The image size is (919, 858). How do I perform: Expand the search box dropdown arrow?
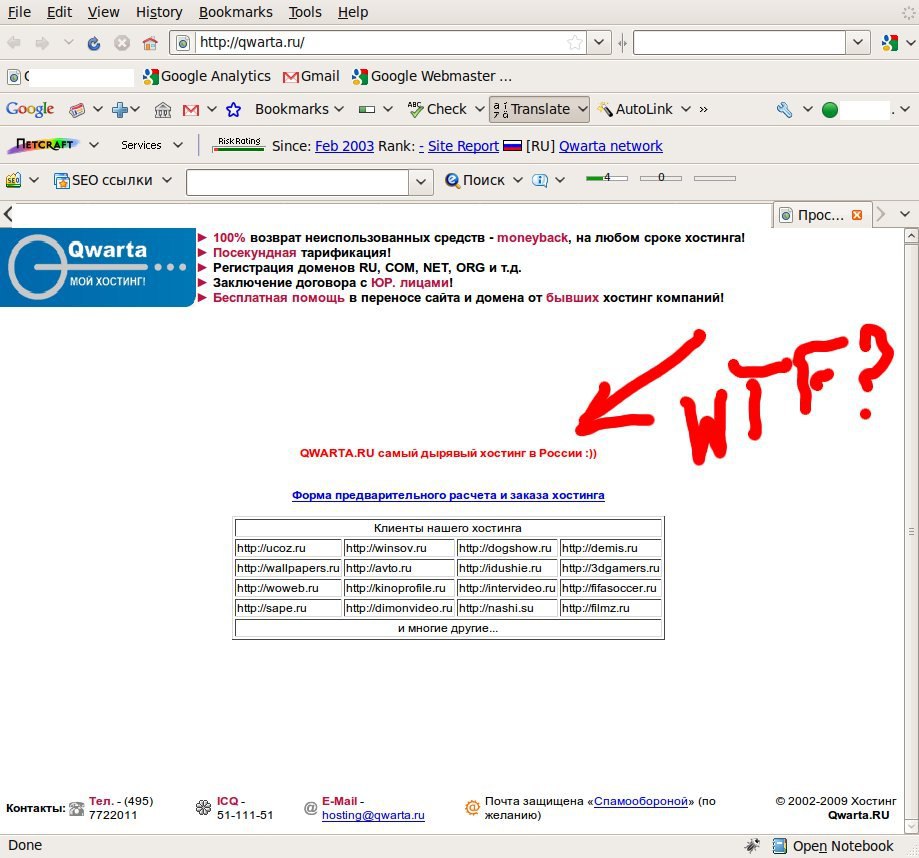(857, 42)
